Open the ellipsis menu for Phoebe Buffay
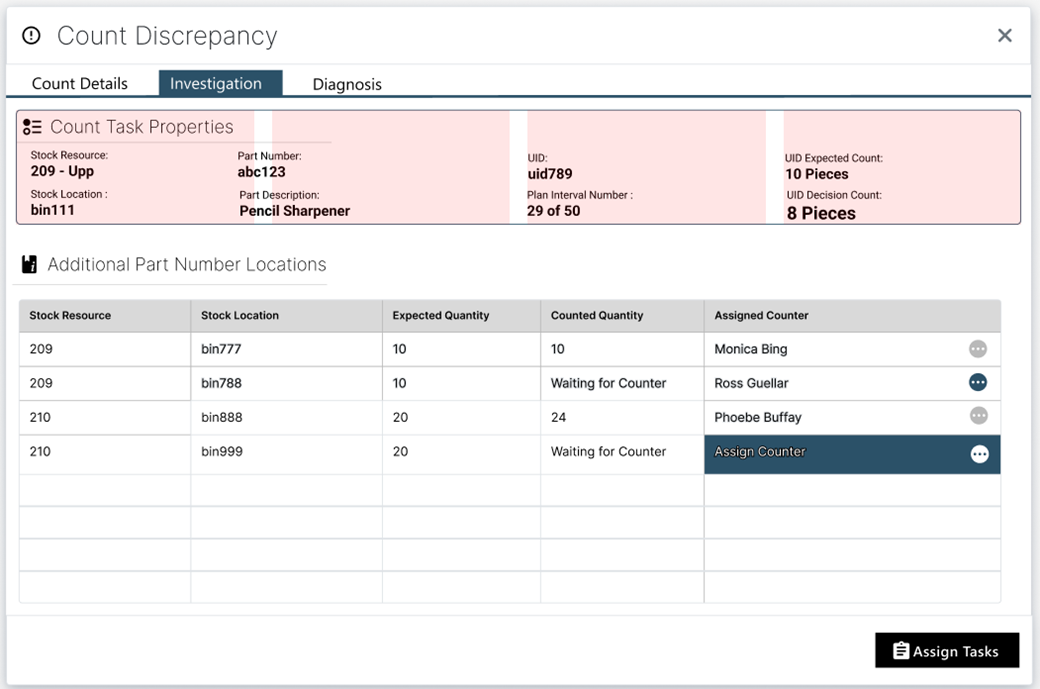The image size is (1040, 689). click(x=978, y=417)
